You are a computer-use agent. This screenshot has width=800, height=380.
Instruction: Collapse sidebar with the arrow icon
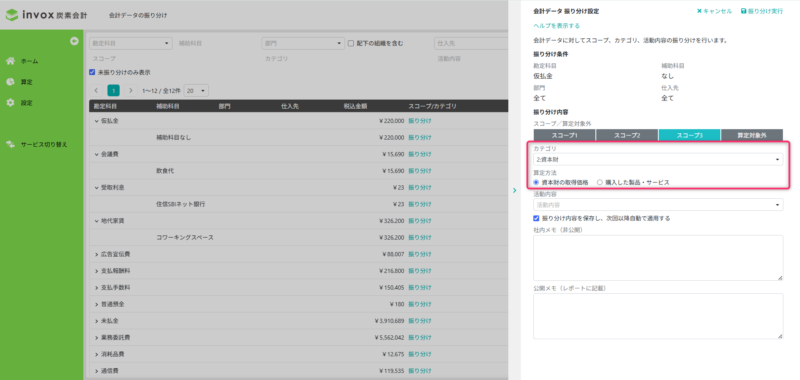coord(74,41)
